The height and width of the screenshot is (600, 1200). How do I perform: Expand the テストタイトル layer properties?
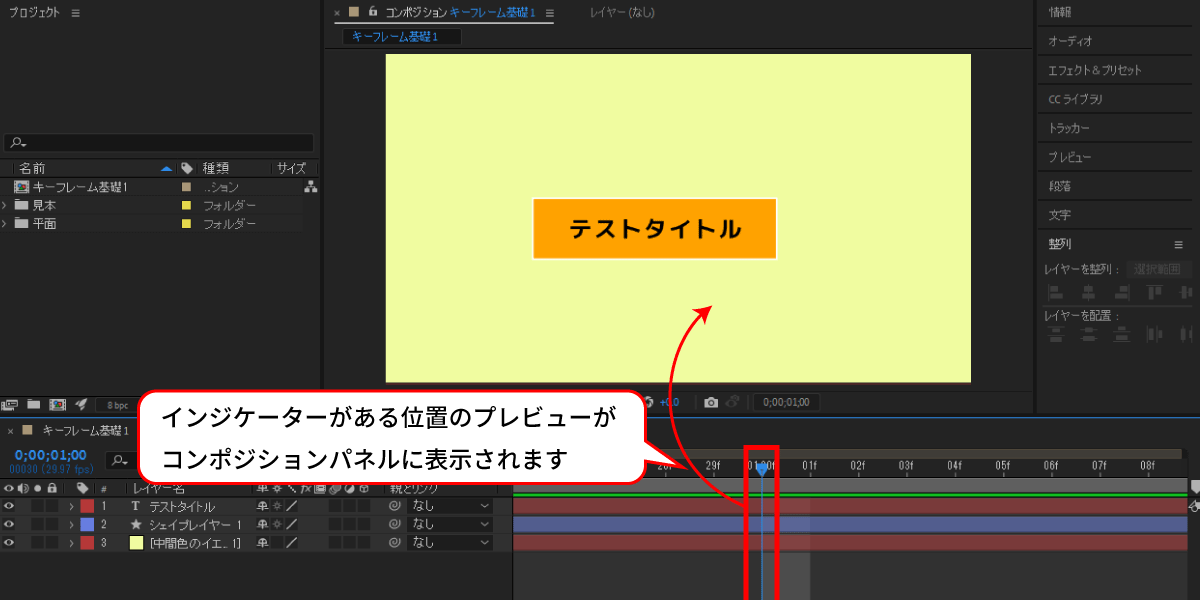71,506
